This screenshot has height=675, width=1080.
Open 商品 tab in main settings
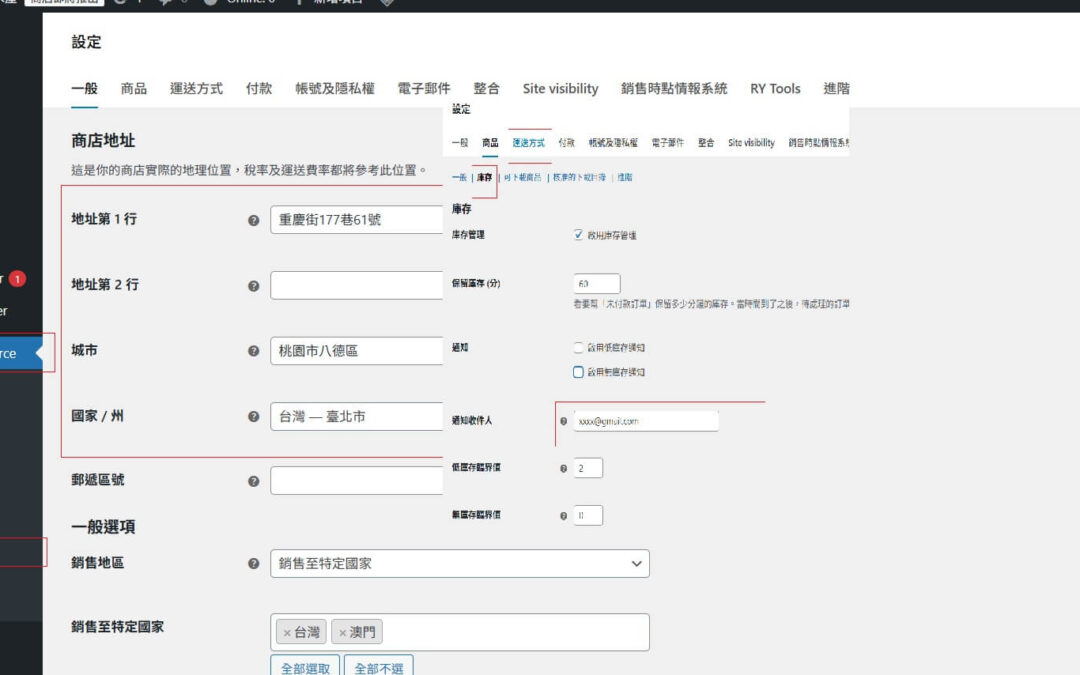tap(134, 88)
